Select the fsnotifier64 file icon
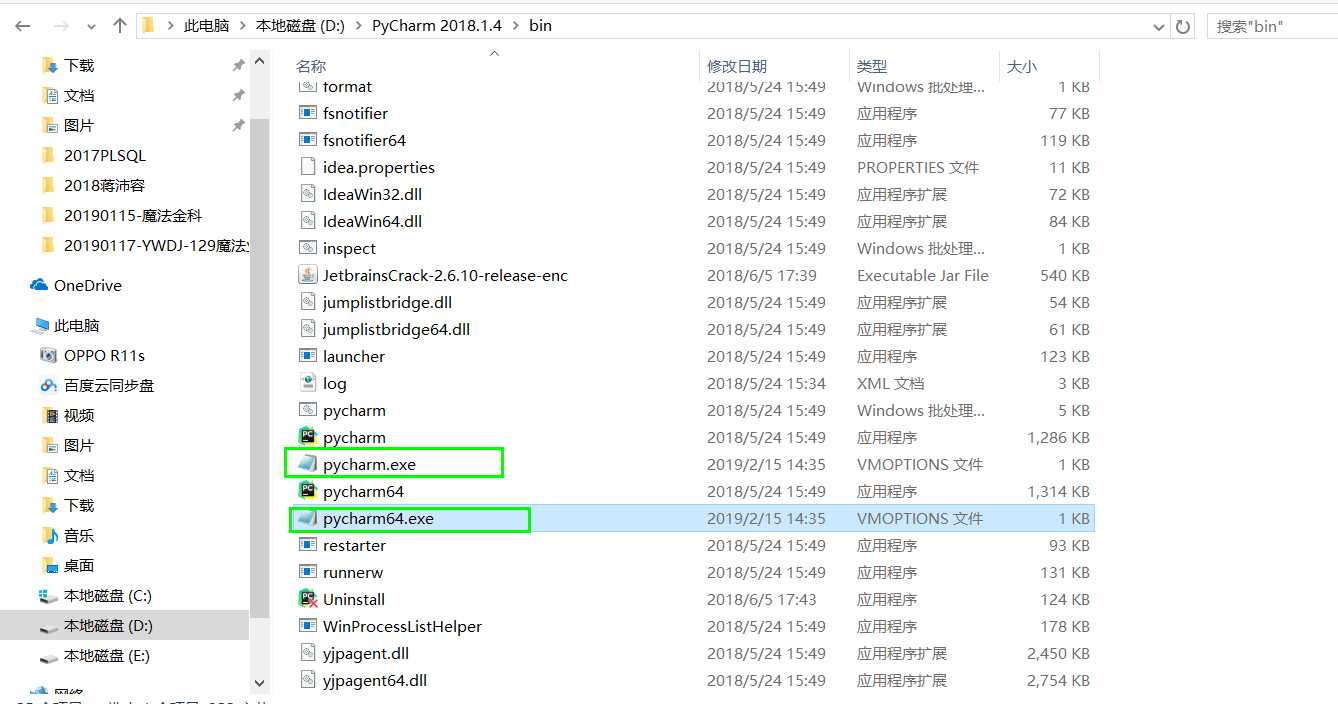 [x=308, y=140]
